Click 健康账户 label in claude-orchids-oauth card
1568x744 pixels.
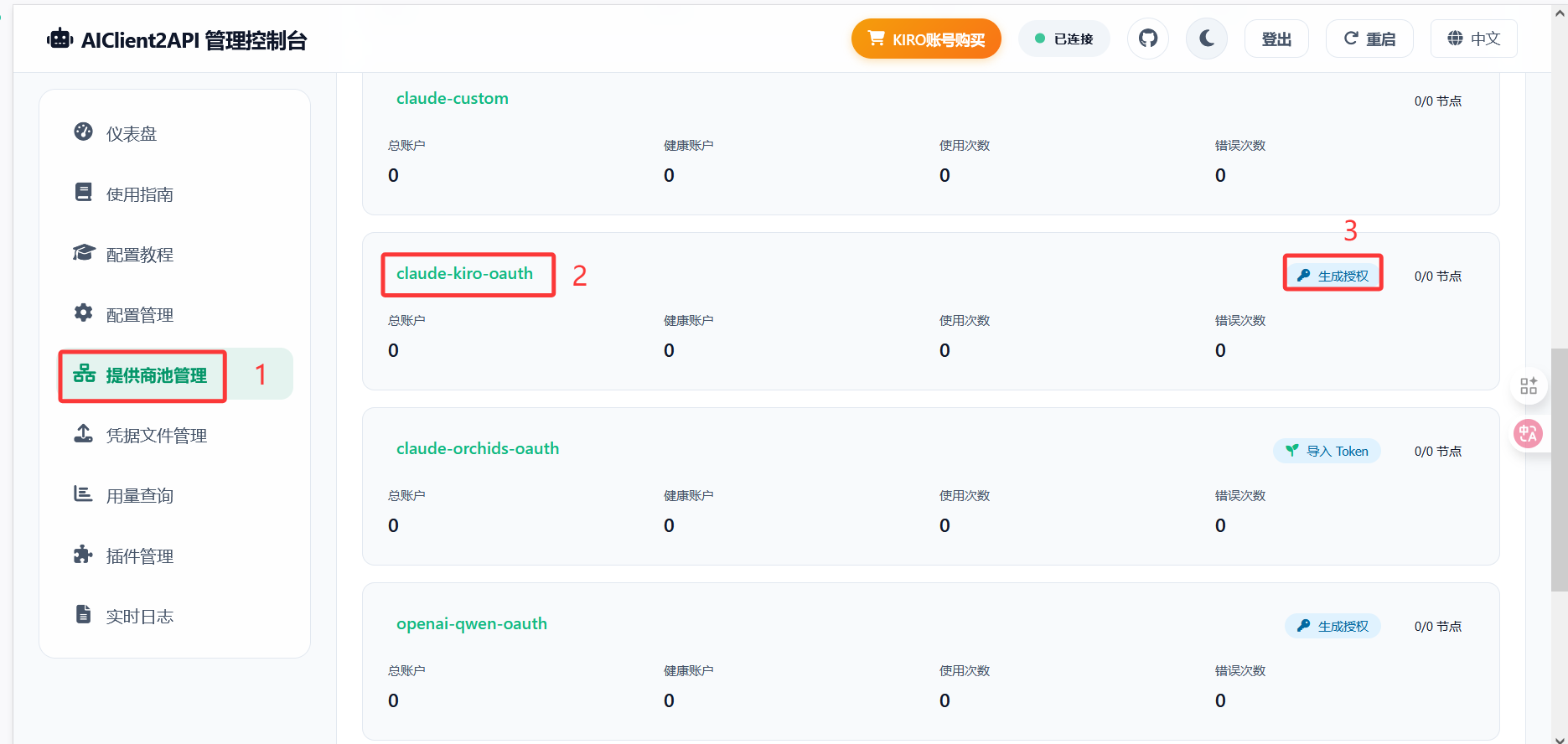click(x=688, y=495)
